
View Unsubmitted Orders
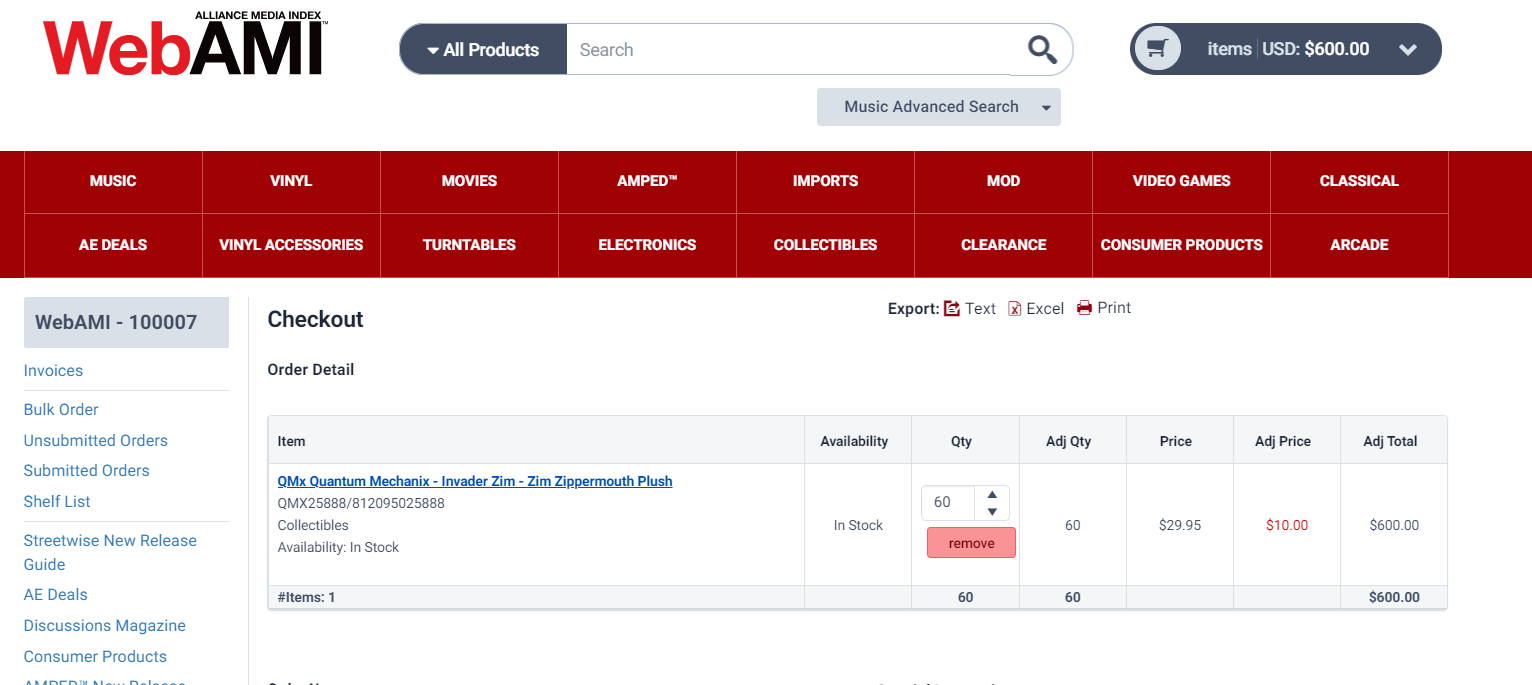96,441
